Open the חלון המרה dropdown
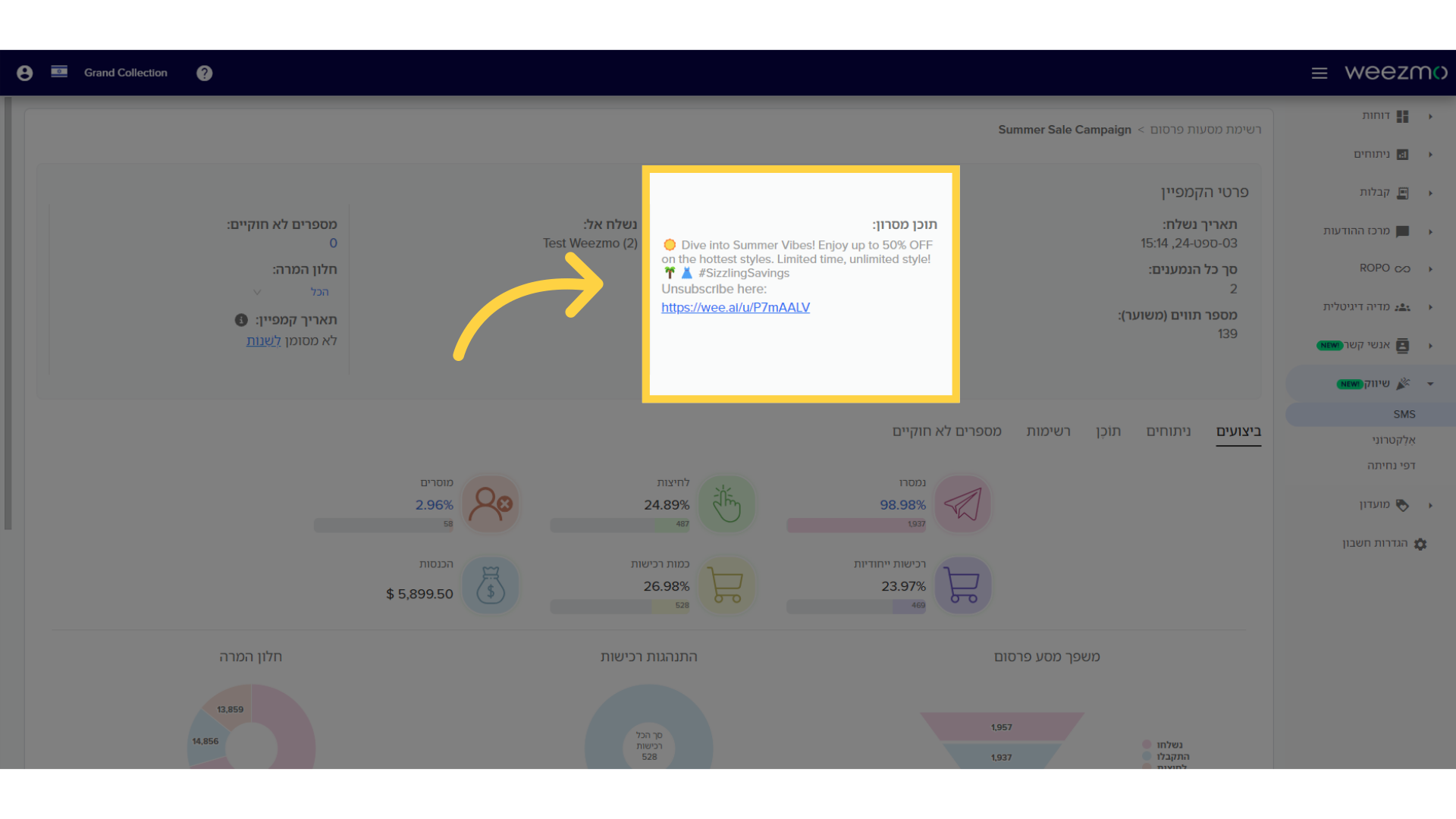This screenshot has height=819, width=1456. tap(293, 292)
